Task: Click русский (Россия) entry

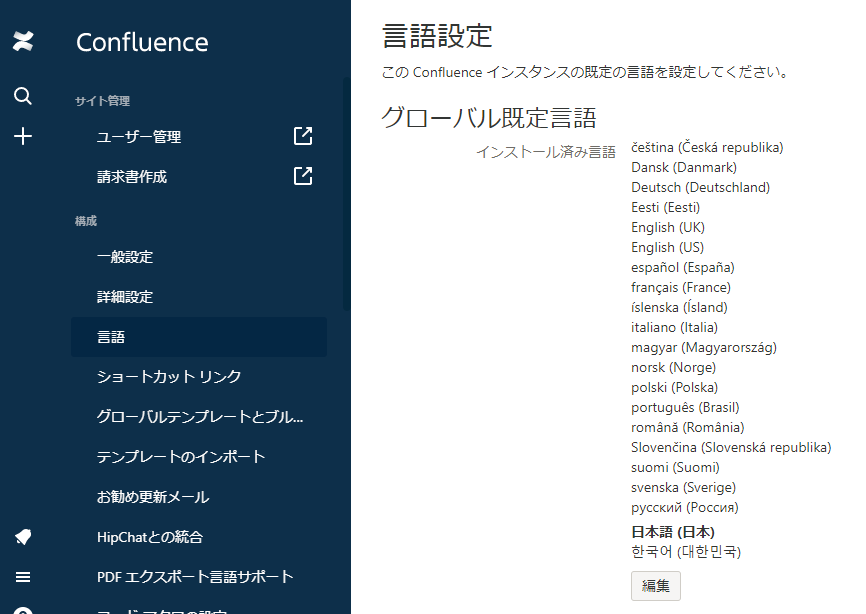Action: (685, 507)
